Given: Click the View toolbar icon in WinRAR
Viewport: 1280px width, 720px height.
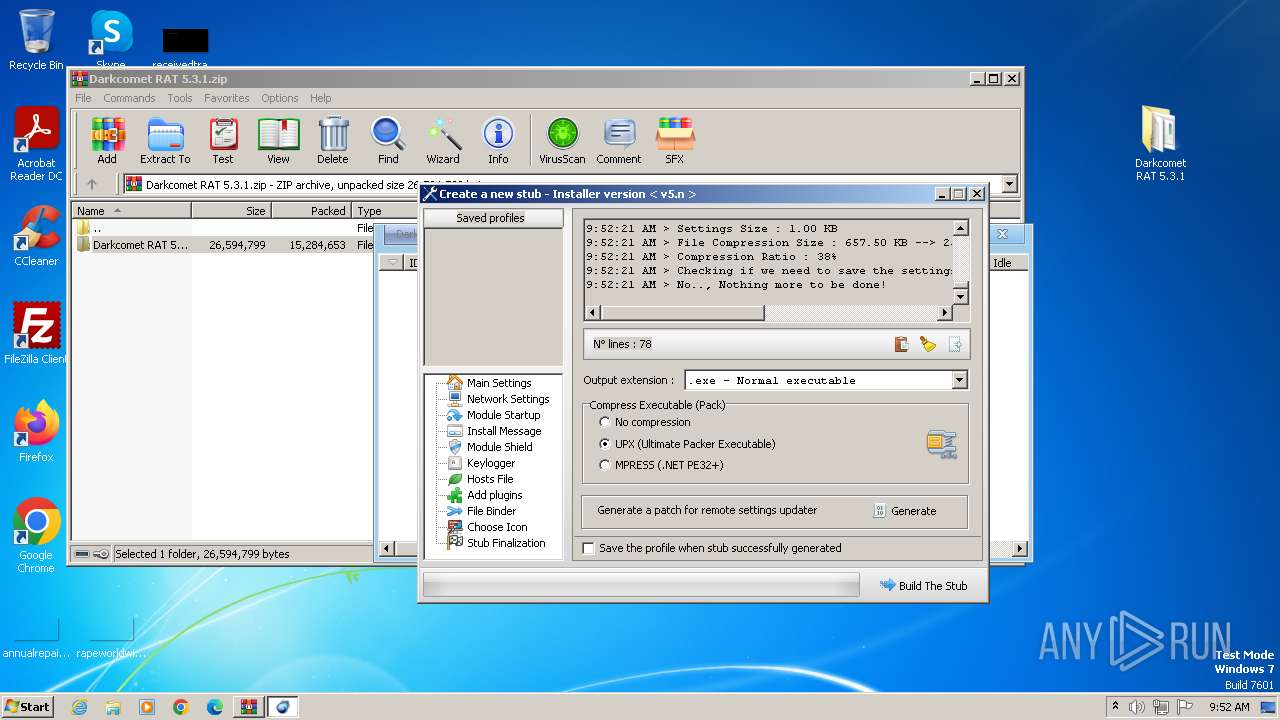Looking at the screenshot, I should click(x=278, y=140).
